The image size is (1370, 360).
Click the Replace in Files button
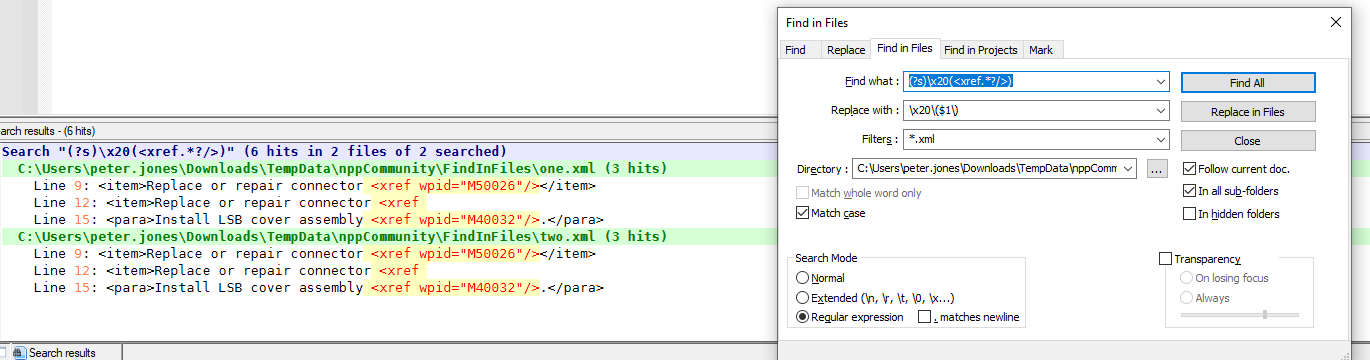point(1248,111)
